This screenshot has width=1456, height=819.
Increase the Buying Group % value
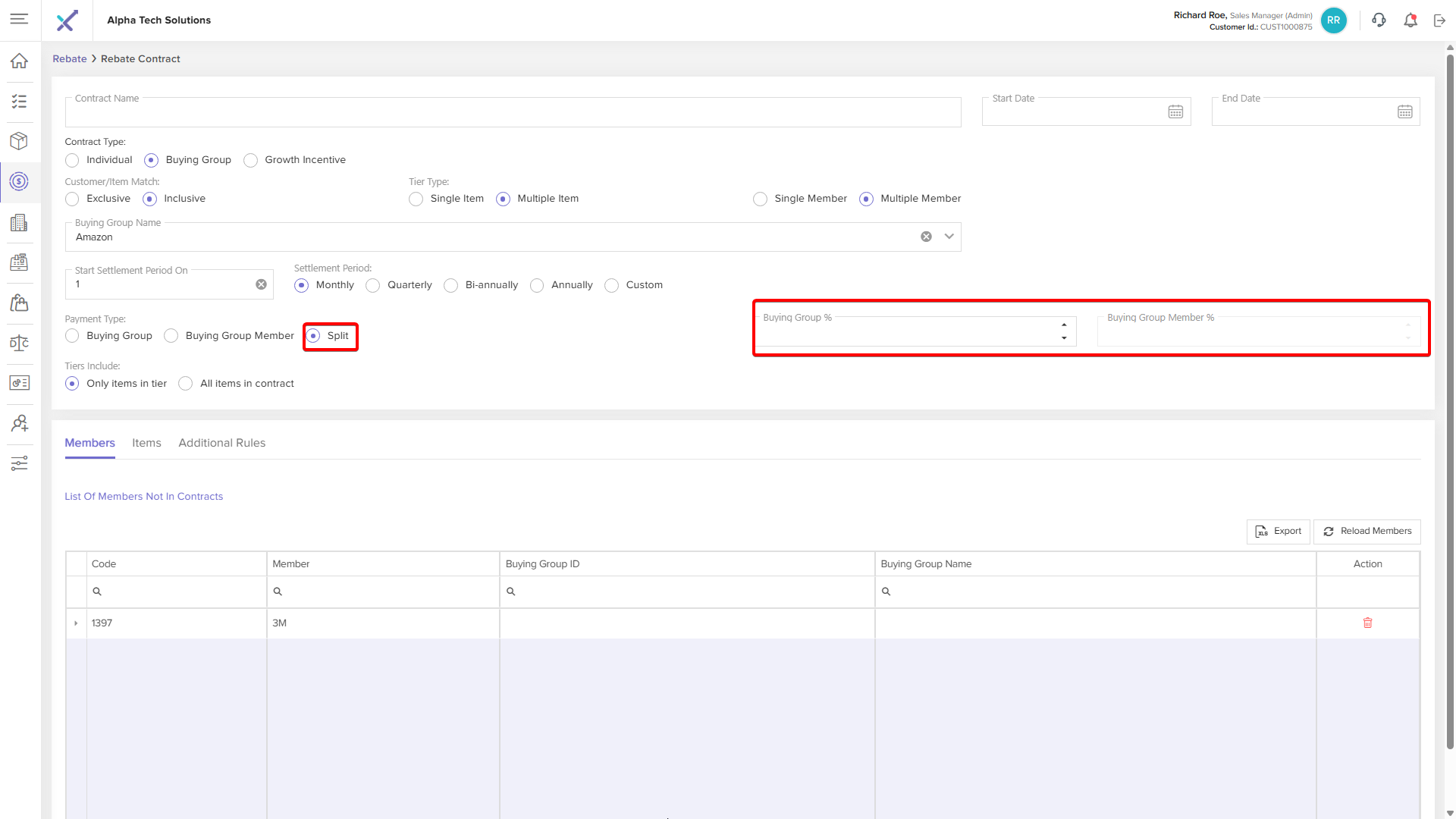[x=1064, y=325]
